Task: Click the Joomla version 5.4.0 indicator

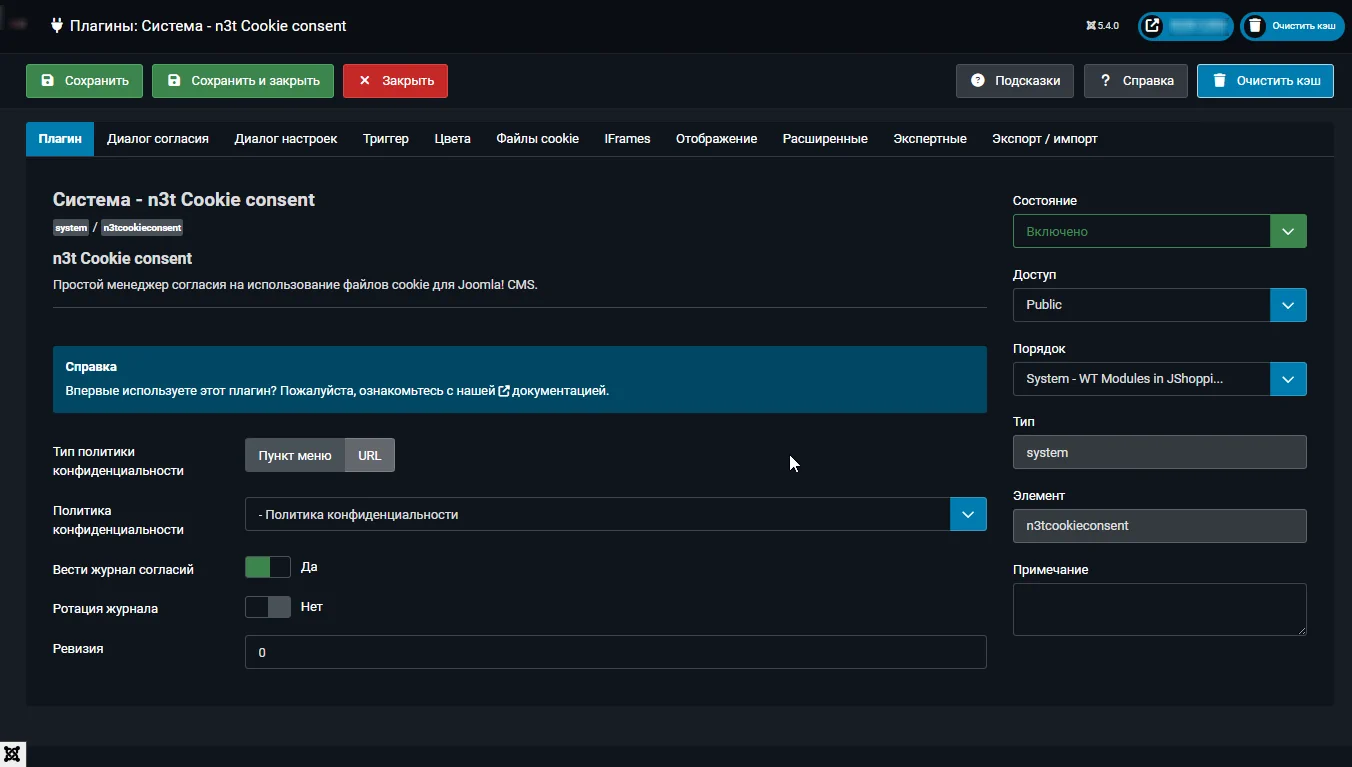Action: pos(1102,26)
